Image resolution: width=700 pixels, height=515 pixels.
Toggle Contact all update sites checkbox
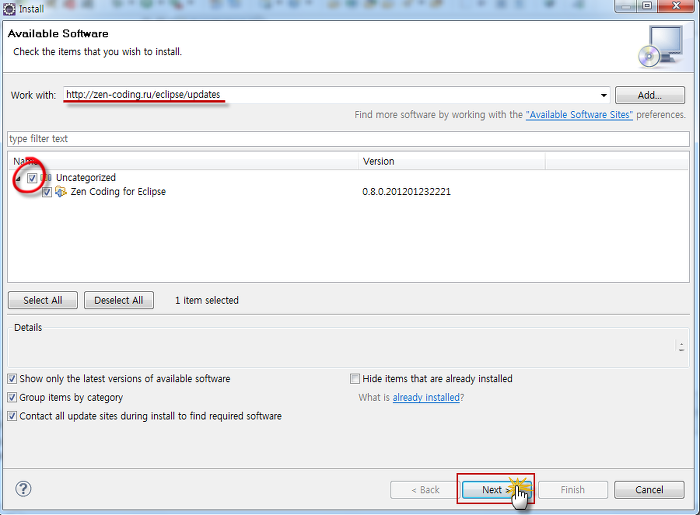click(12, 416)
